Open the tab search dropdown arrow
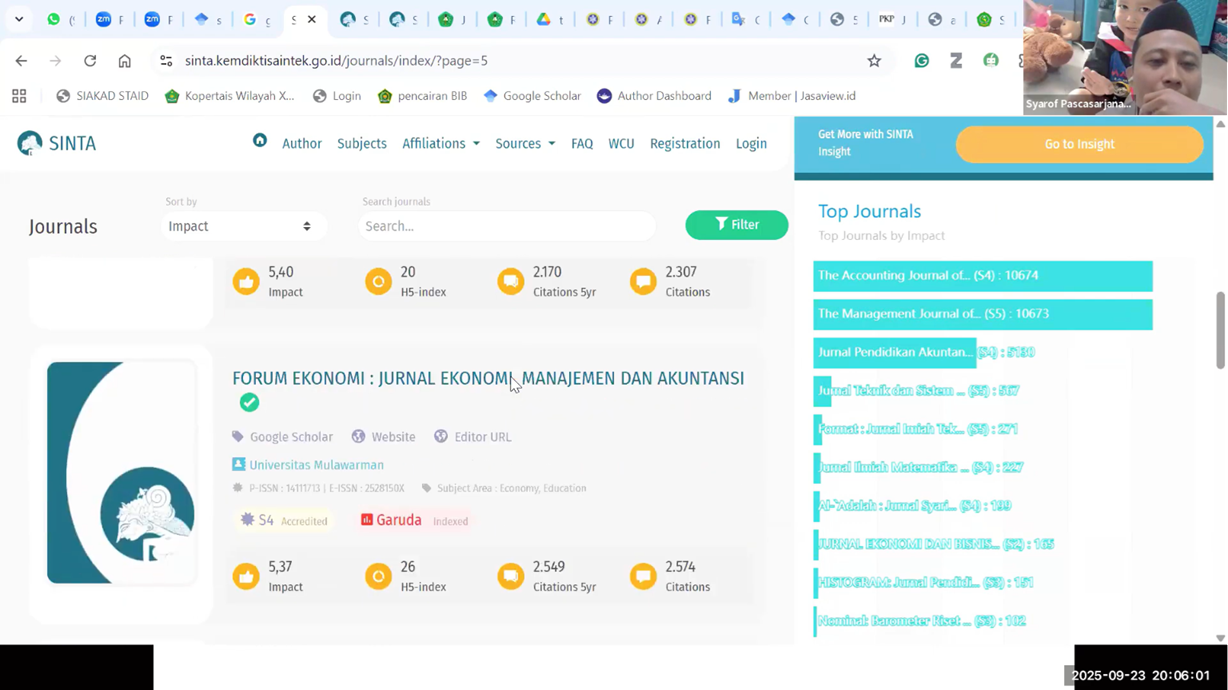Viewport: 1228px width, 690px height. (19, 19)
